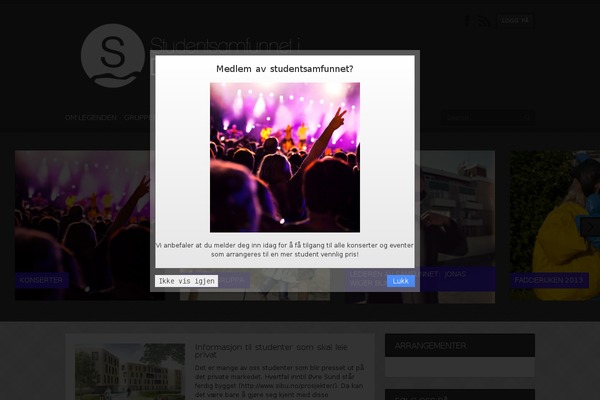
Task: Click the search magnifier icon
Action: (528, 118)
